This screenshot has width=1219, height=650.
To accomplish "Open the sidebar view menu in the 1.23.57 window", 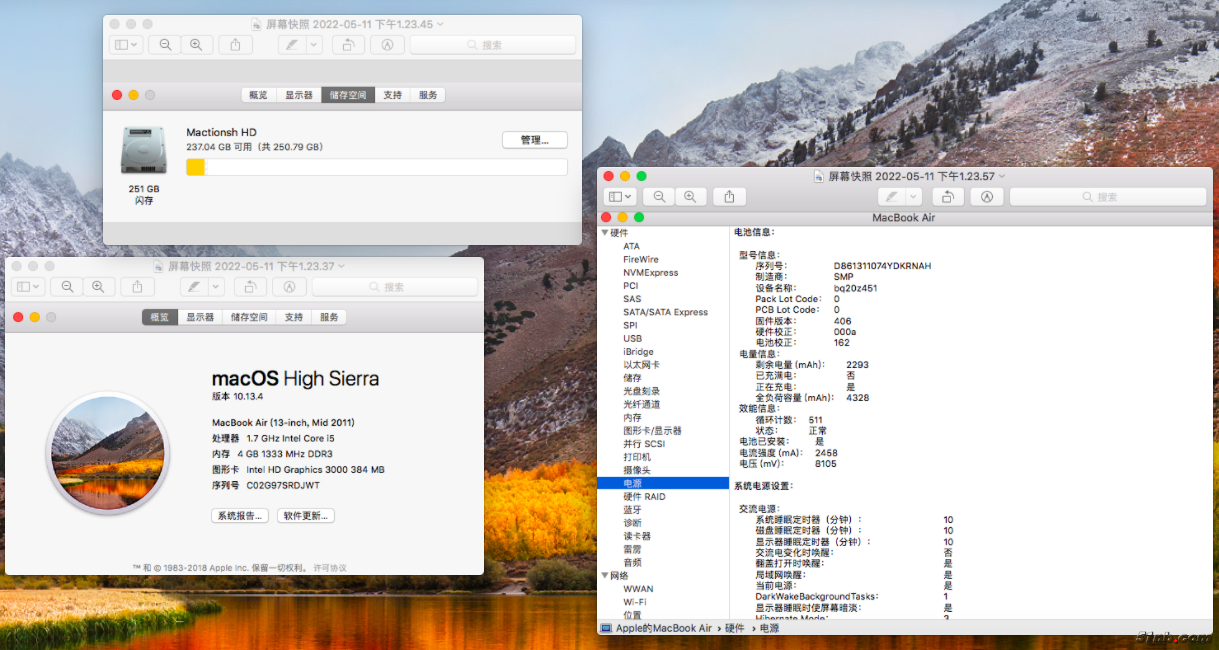I will pos(621,197).
